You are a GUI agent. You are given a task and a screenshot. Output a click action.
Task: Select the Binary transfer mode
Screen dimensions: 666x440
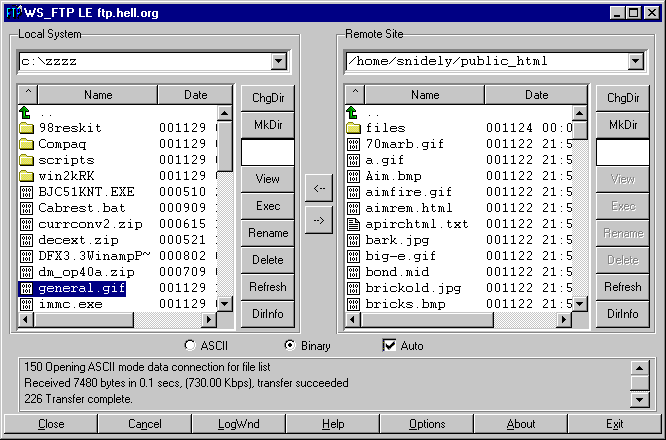tap(290, 345)
